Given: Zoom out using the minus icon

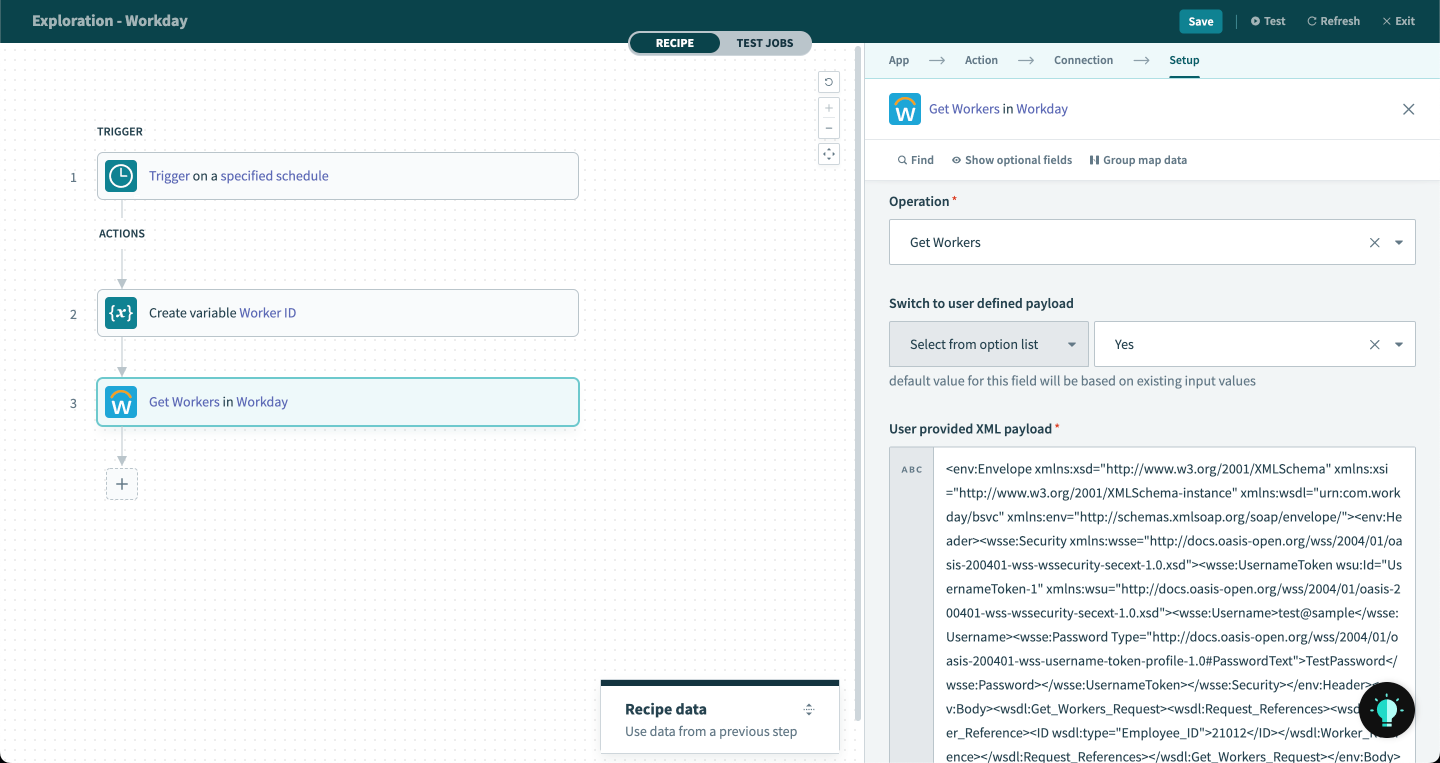Looking at the screenshot, I should click(x=828, y=128).
